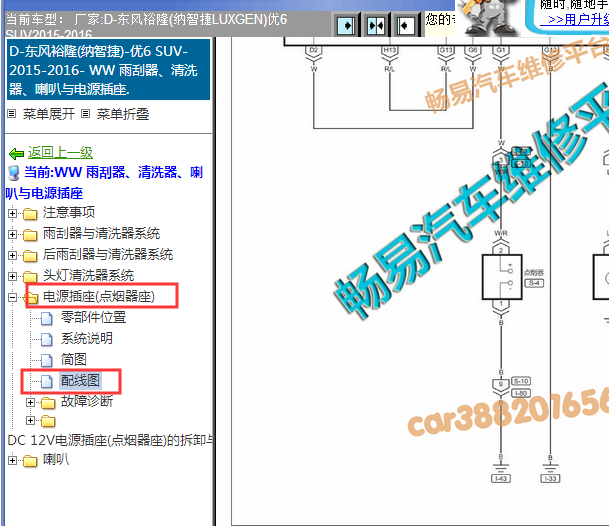Image resolution: width=609 pixels, height=526 pixels.
Task: Click the S-4 cigarette lighter component box
Action: [502, 277]
